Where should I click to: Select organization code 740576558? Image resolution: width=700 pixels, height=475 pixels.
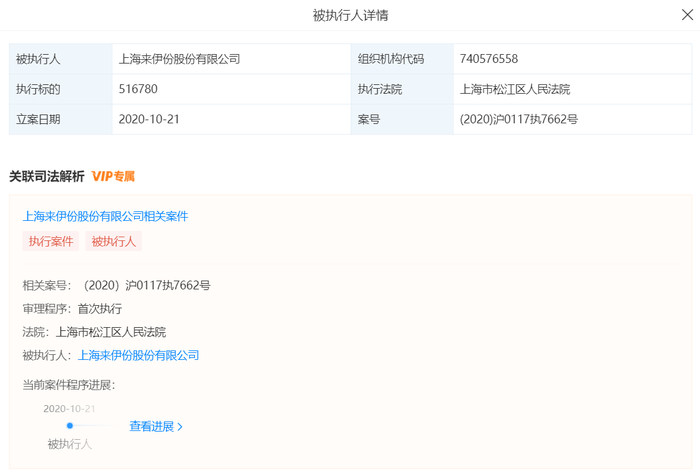[x=489, y=59]
